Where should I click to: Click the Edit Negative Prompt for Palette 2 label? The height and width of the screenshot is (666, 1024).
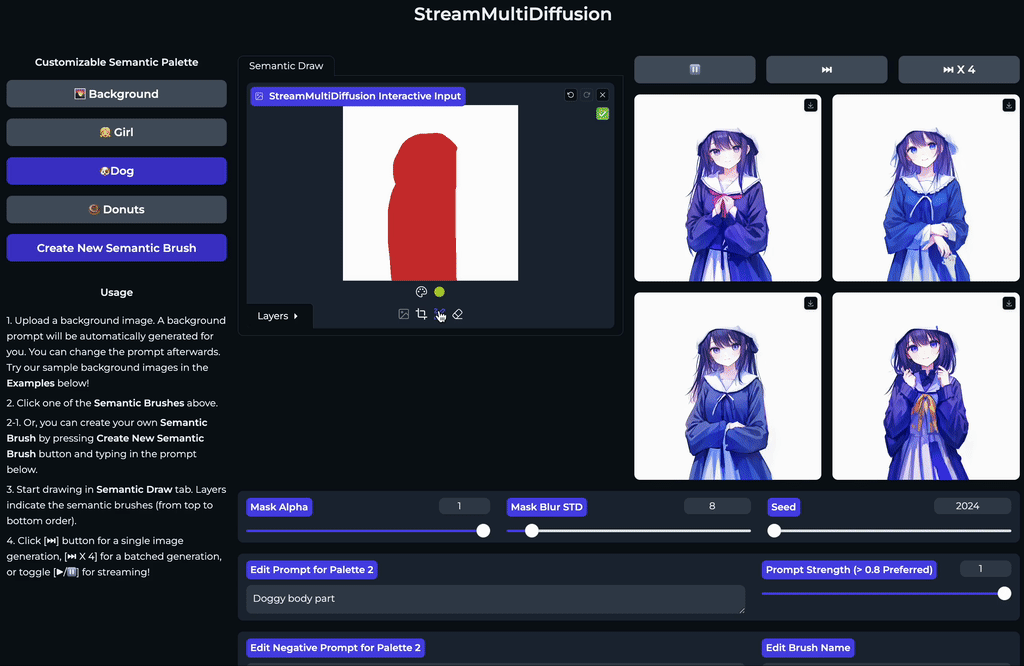(336, 648)
